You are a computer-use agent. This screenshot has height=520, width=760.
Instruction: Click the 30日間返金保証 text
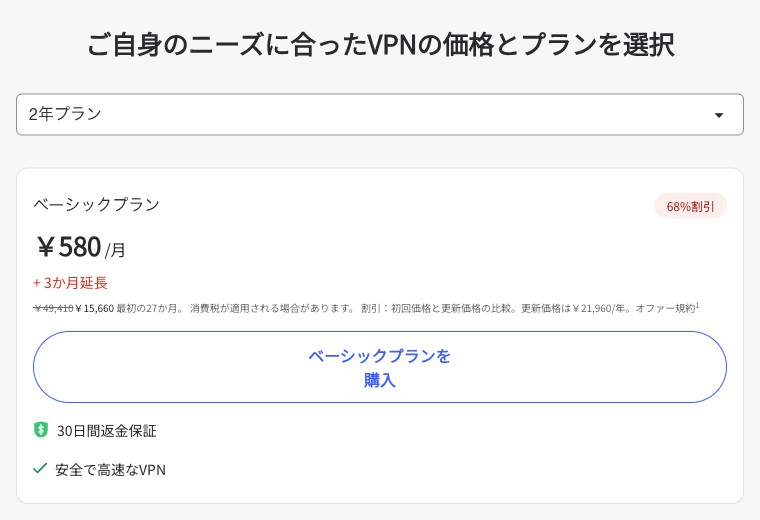[x=107, y=431]
